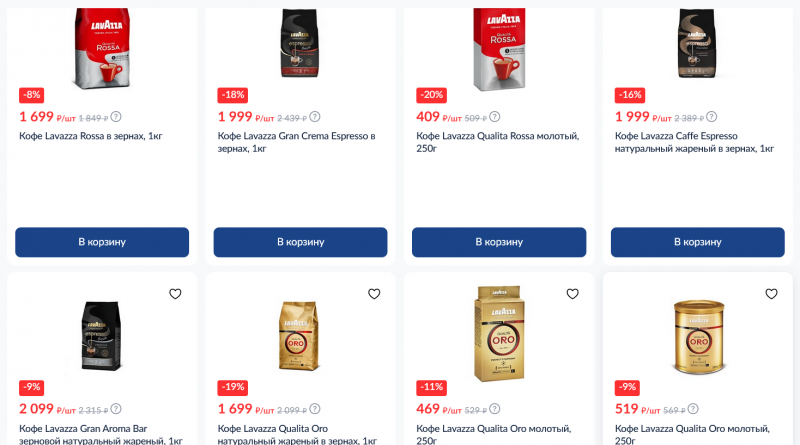800x445 pixels.
Task: Click В корзину for Qualita Rossa 250г
Action: (x=499, y=242)
